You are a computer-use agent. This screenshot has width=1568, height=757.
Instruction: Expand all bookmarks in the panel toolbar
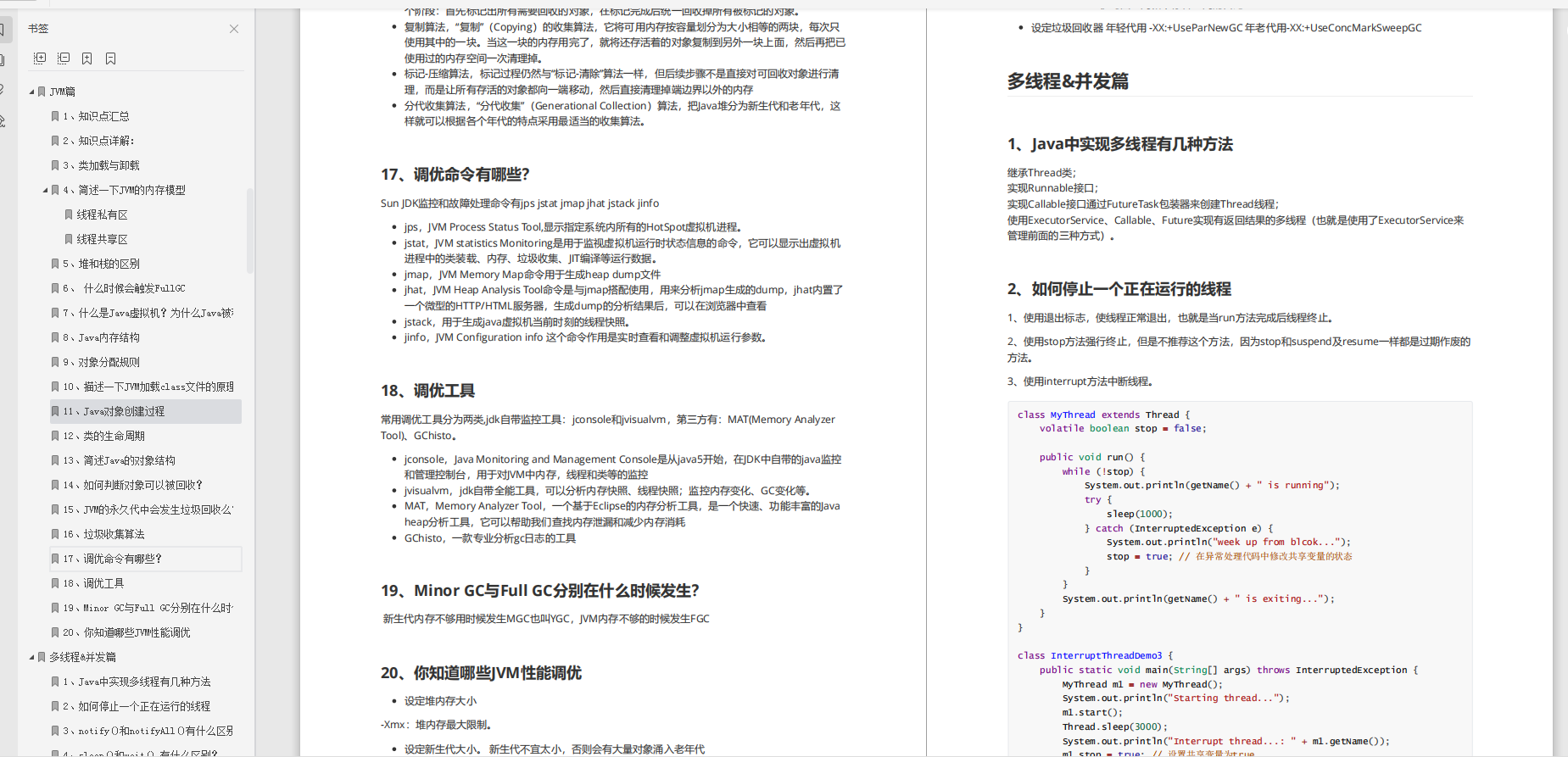(40, 58)
